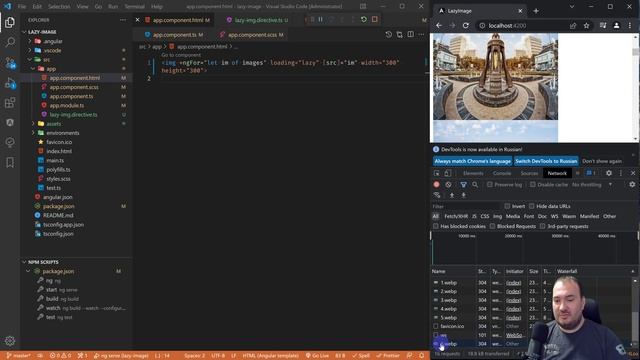Open the File menu in VS Code

(x=22, y=7)
